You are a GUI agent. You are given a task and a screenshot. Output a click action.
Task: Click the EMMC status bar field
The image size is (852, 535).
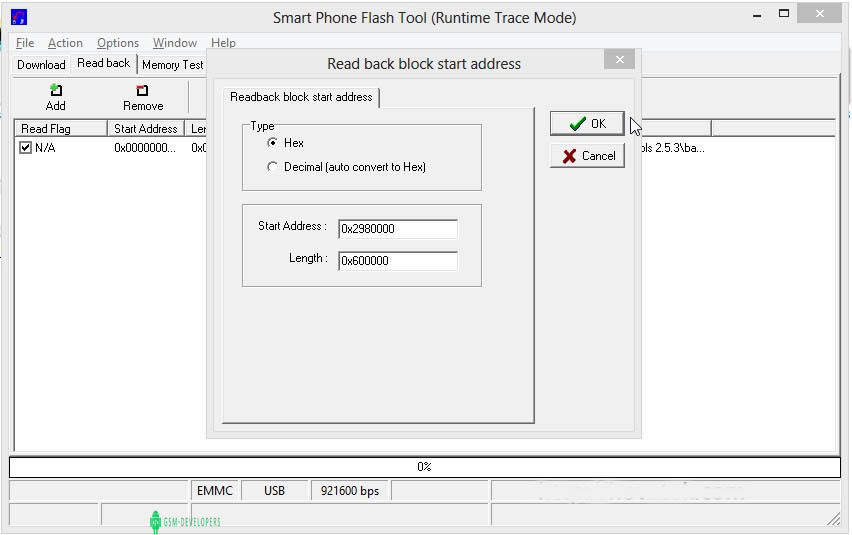coord(215,491)
